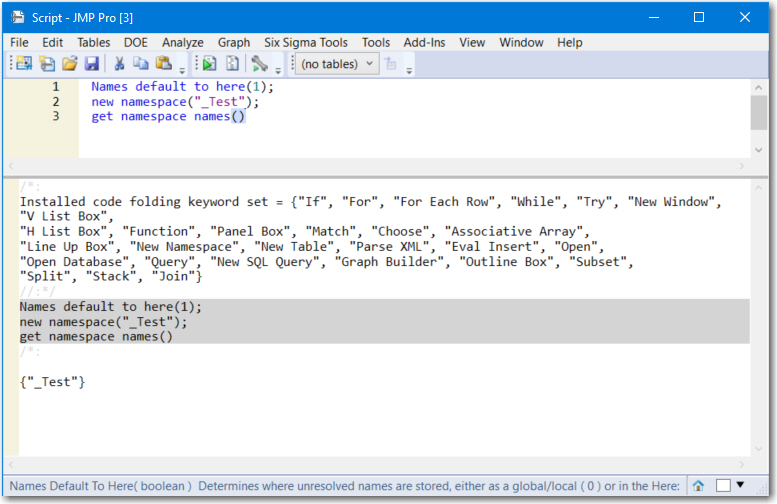777x504 pixels.
Task: Run the script with the green arrow icon
Action: tap(210, 63)
